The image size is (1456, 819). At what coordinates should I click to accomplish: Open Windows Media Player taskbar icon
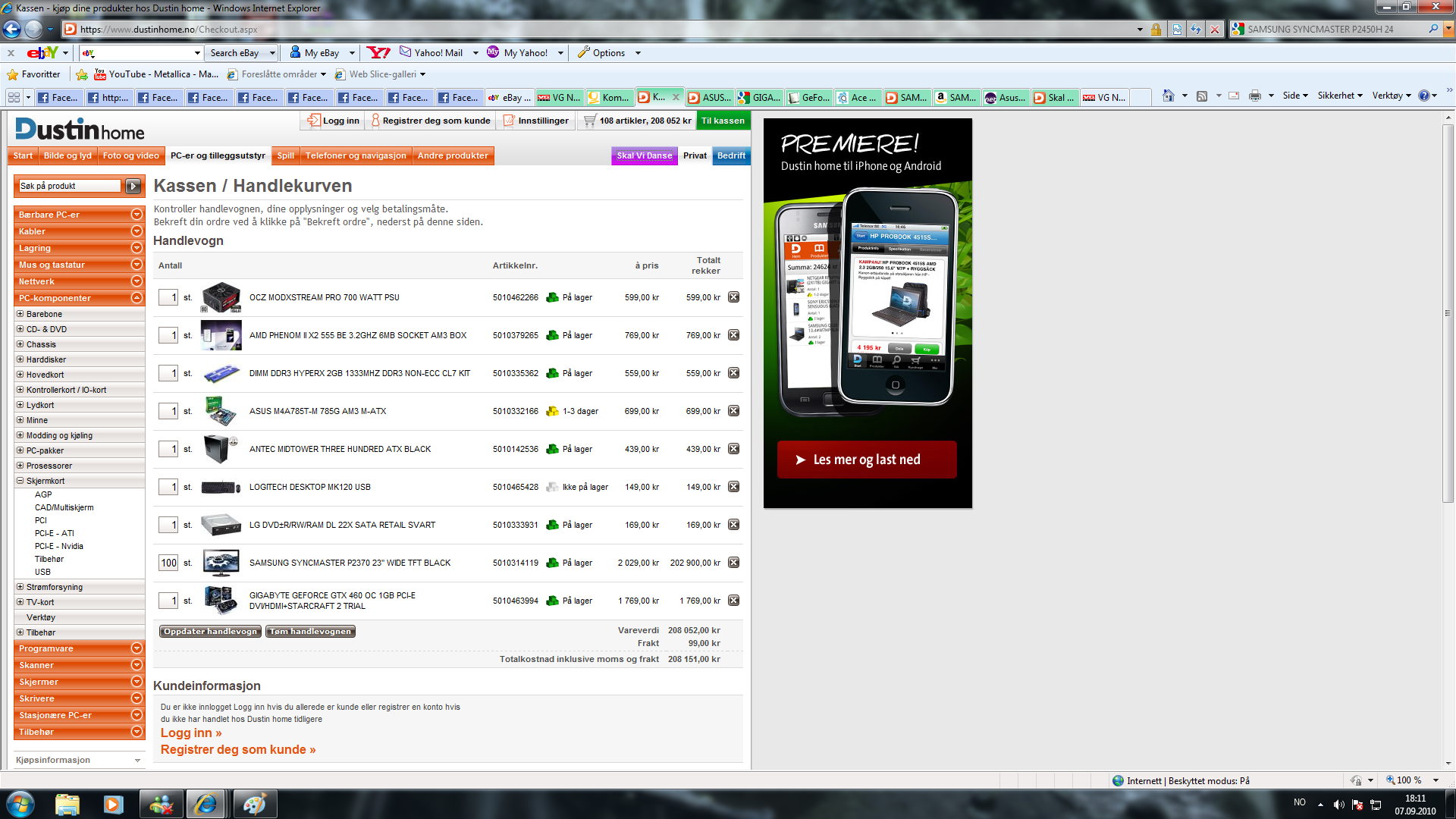click(x=114, y=804)
